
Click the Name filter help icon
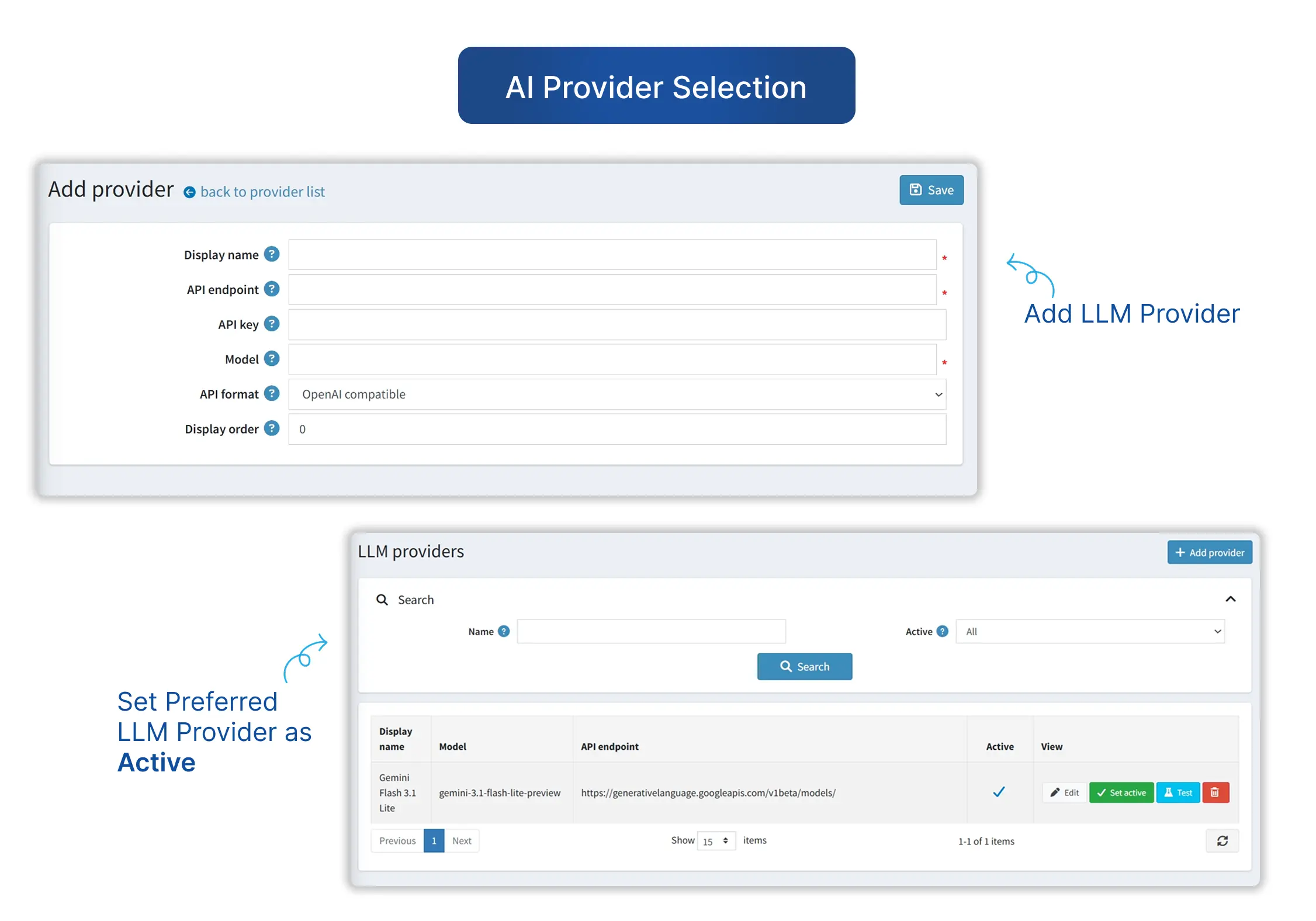pos(504,631)
